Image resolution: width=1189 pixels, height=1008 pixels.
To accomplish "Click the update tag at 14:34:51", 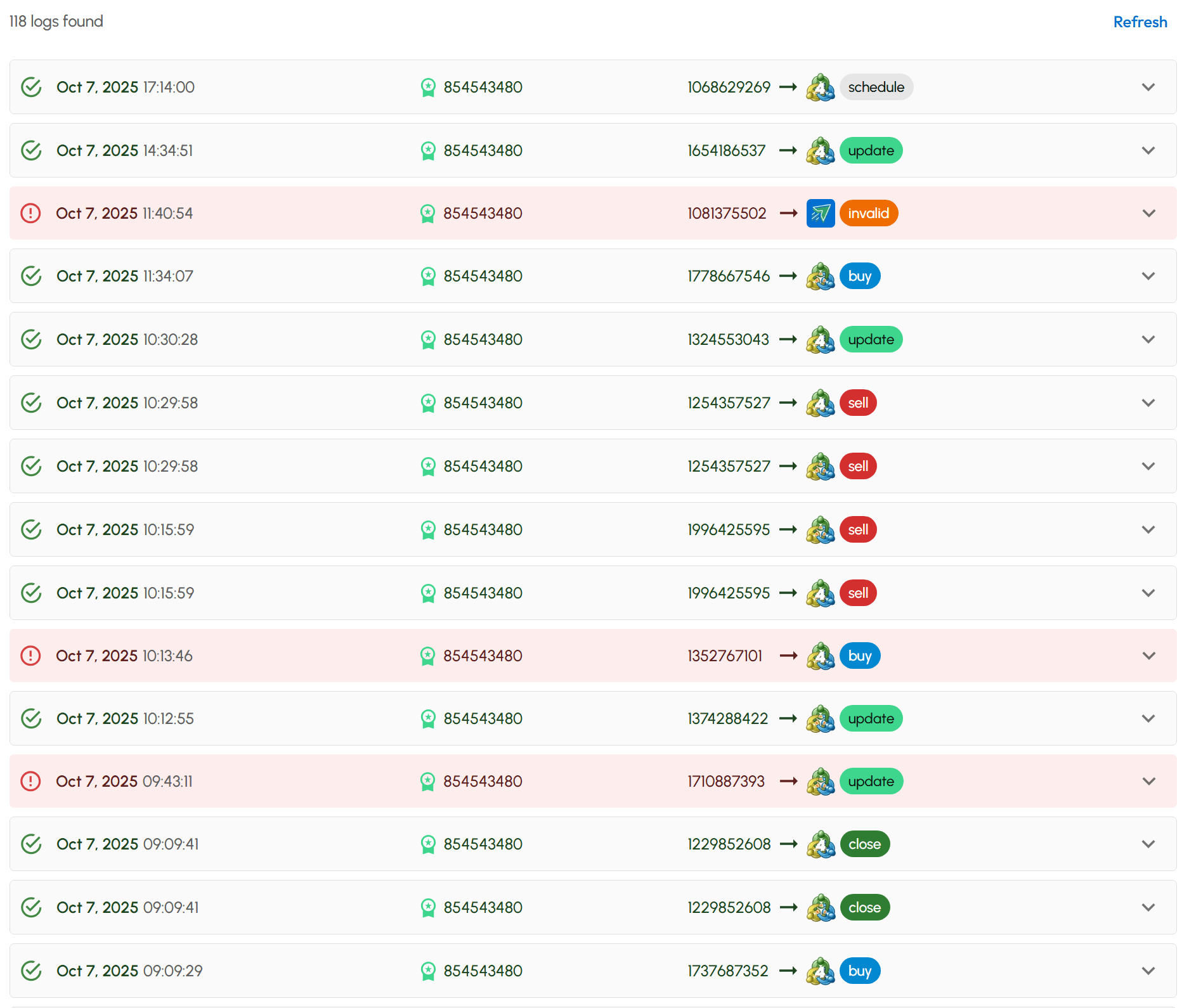I will click(871, 151).
